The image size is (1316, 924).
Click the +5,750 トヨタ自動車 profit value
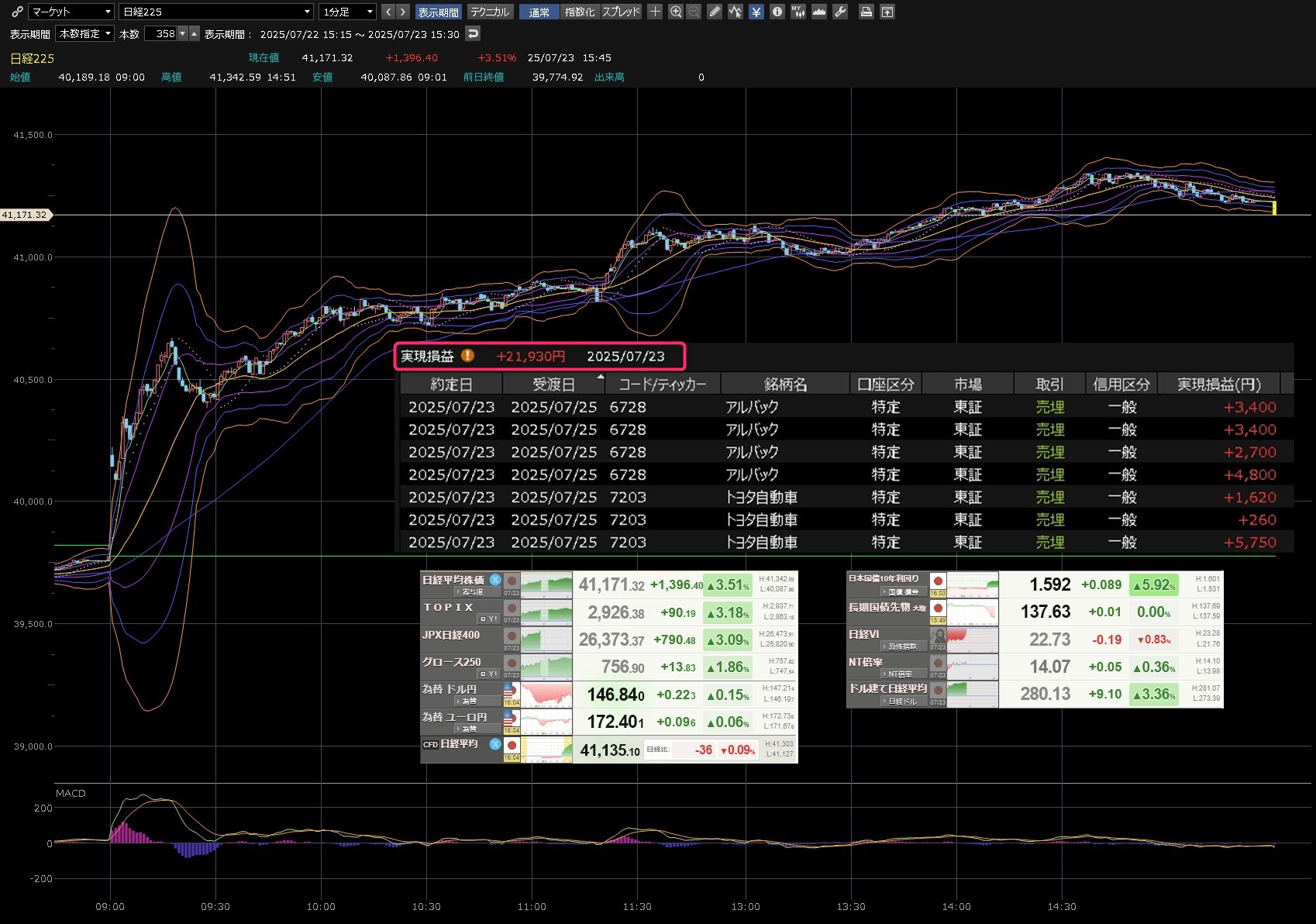tap(1249, 543)
